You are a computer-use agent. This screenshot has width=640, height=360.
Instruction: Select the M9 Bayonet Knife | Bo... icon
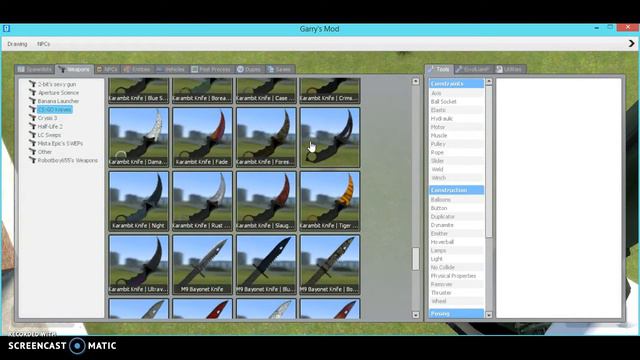pos(330,264)
